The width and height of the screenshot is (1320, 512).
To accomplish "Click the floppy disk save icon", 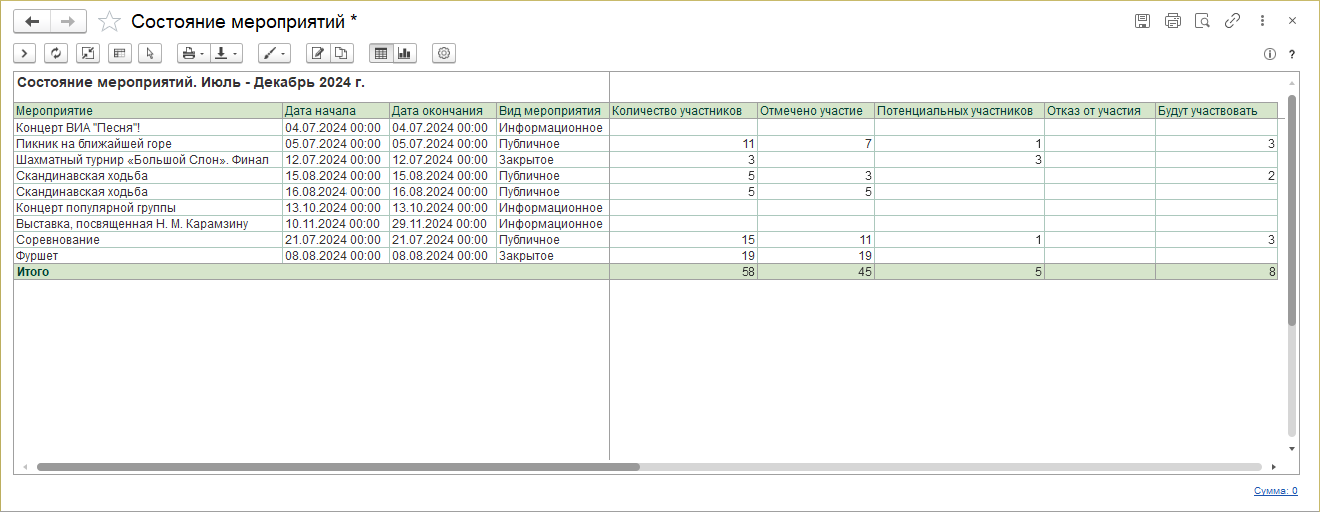I will (1142, 21).
